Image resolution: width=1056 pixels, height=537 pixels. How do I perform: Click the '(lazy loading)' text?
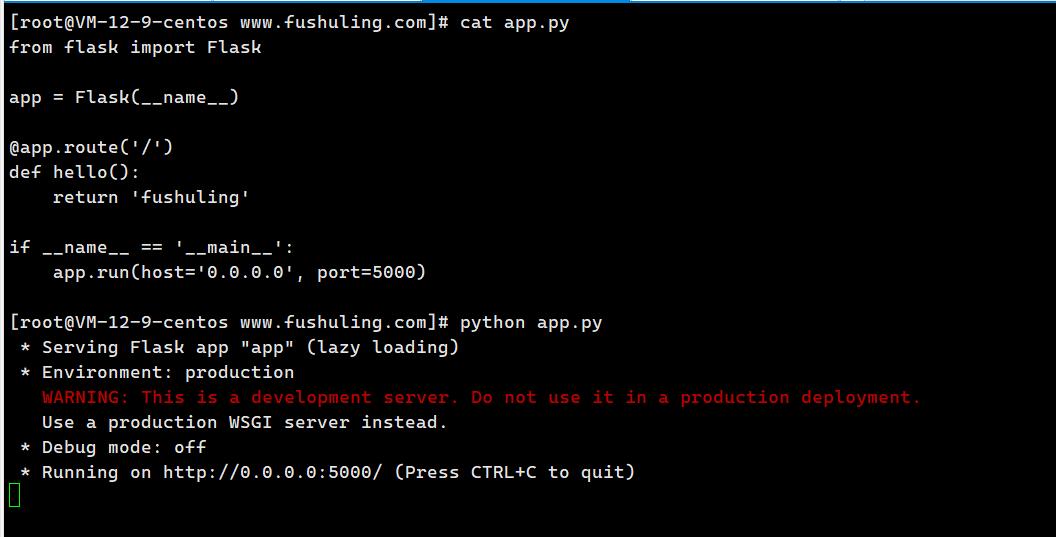click(x=382, y=347)
